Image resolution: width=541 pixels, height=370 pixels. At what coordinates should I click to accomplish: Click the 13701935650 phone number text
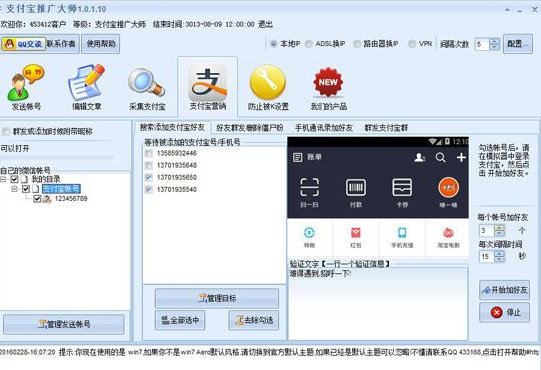[177, 177]
